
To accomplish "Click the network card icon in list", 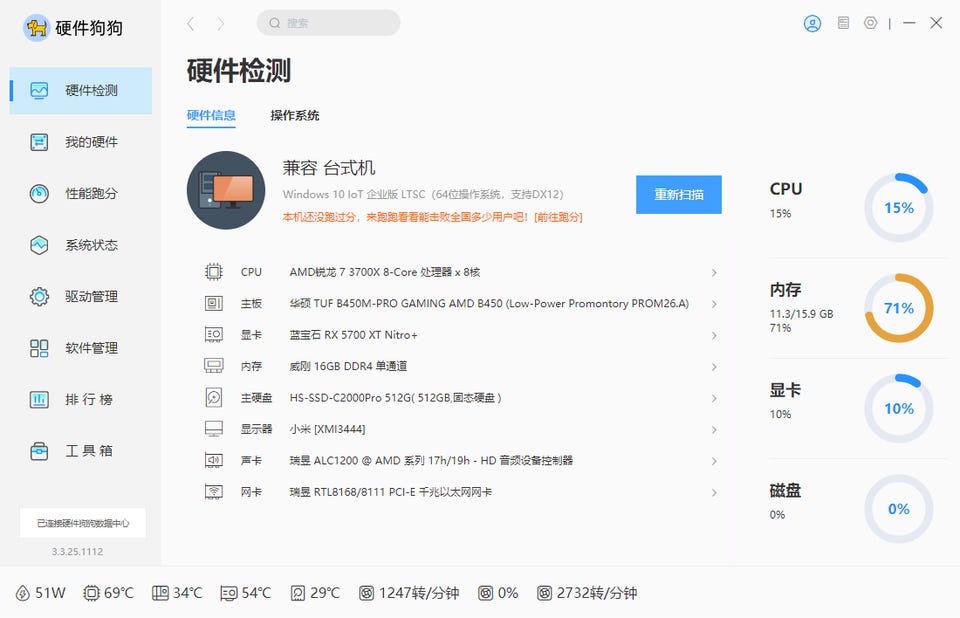I will [x=214, y=492].
